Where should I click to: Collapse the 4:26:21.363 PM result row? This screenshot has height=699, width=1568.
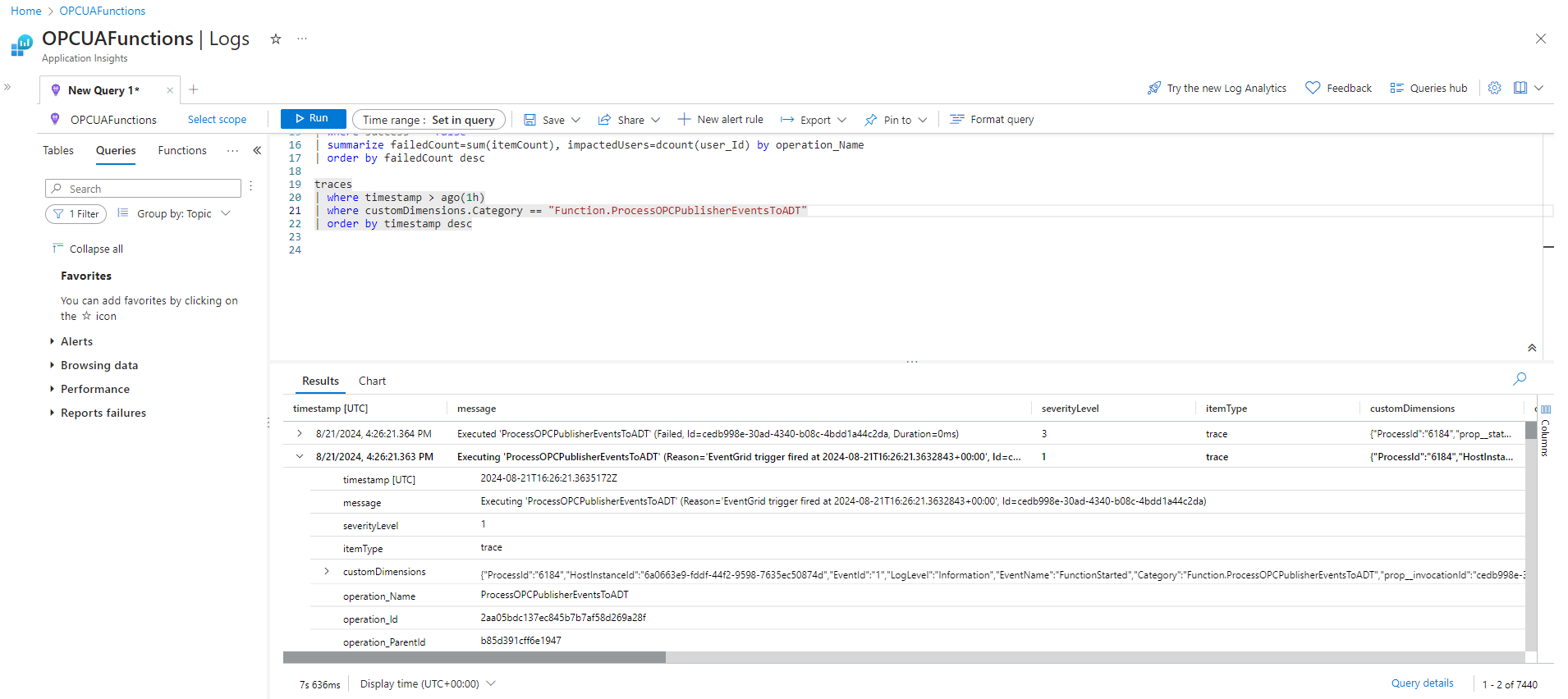click(x=300, y=457)
